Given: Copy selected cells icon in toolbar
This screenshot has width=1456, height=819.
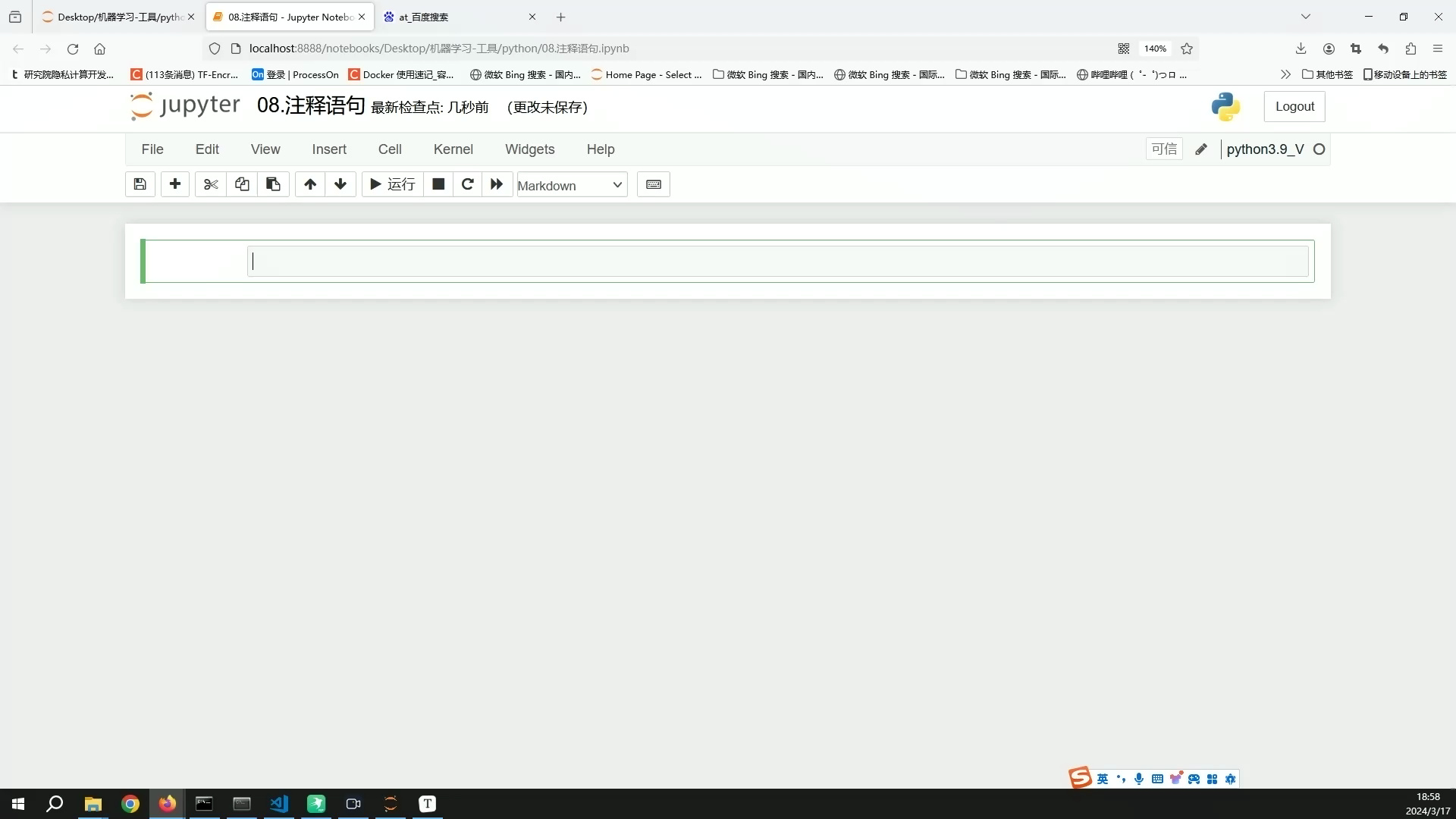Looking at the screenshot, I should [x=242, y=184].
